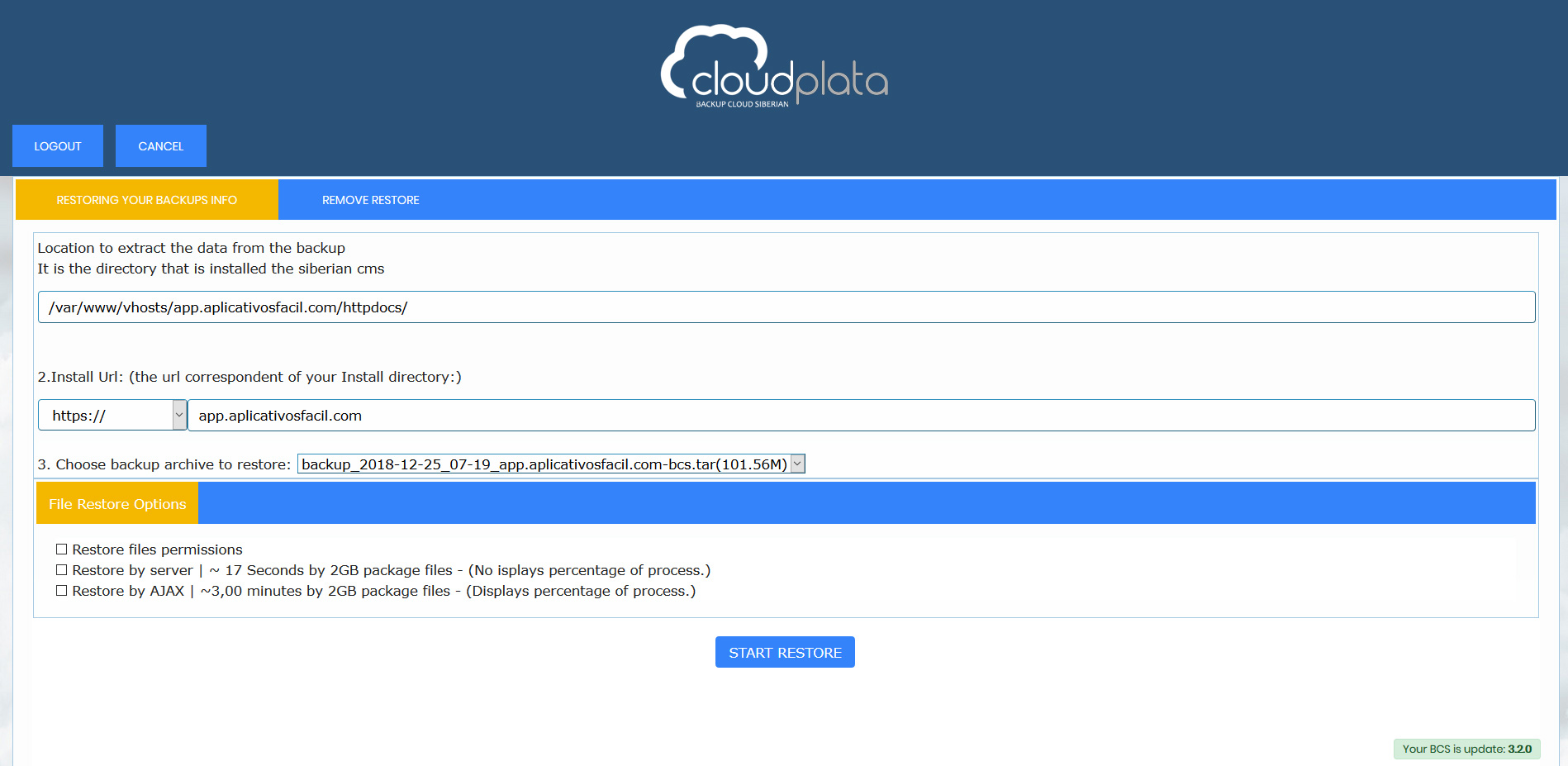Check the Restore by server option
The height and width of the screenshot is (766, 1568).
[x=61, y=570]
